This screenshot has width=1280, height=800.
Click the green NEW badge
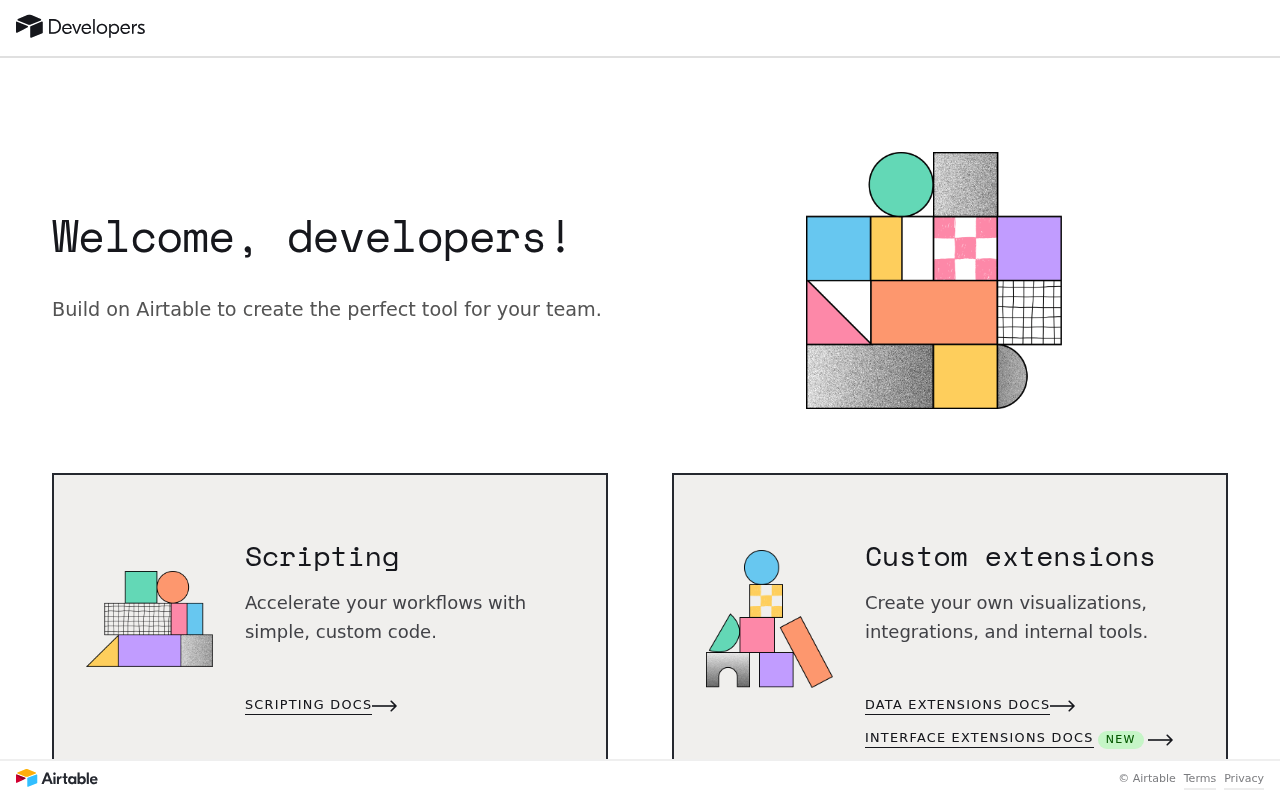(1120, 740)
